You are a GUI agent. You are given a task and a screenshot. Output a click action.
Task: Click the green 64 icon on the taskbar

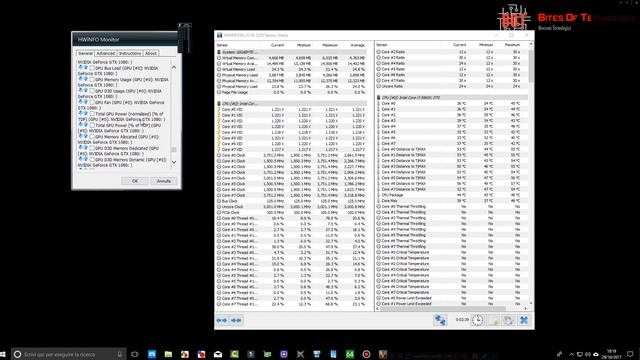click(350, 354)
